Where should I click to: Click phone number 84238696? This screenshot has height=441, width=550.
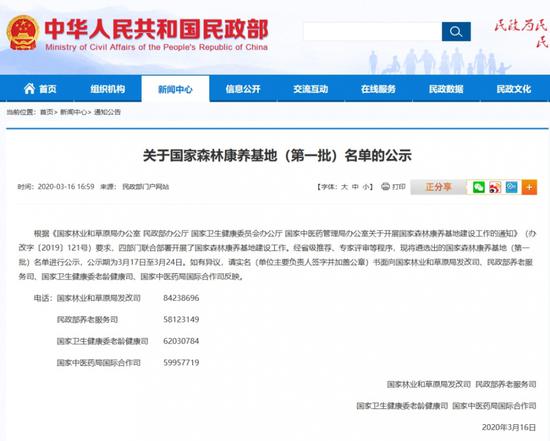tap(181, 298)
